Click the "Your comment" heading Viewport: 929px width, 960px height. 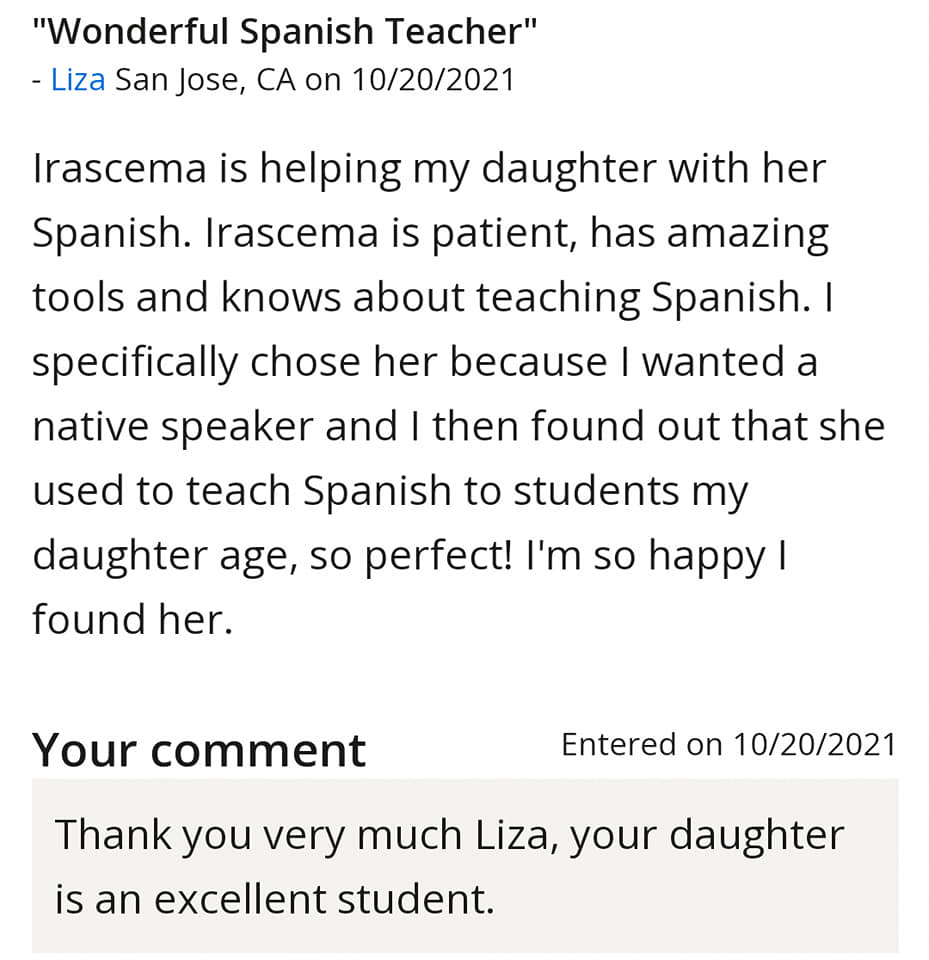pos(199,750)
